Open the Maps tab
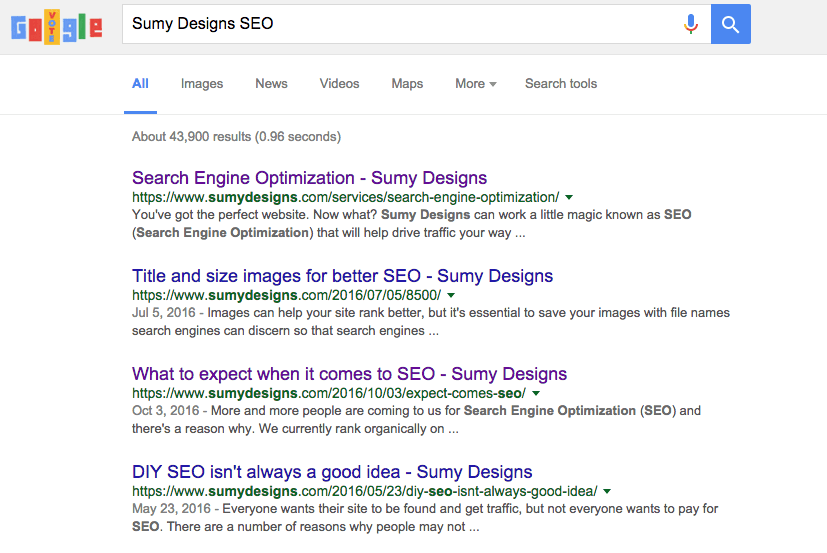 coord(407,84)
